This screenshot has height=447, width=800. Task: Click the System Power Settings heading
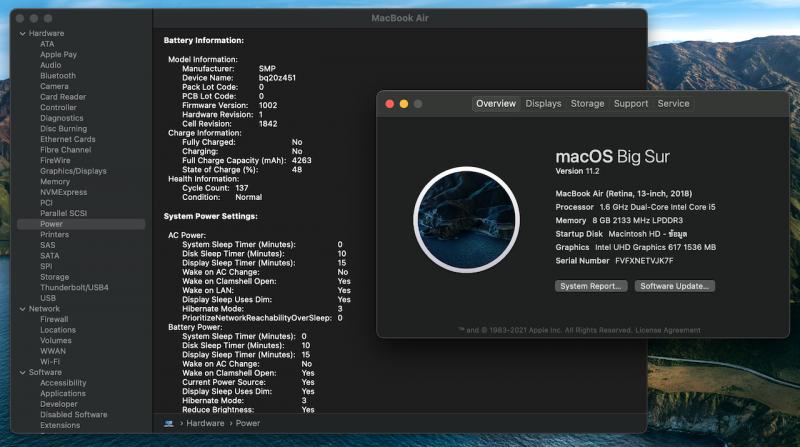point(210,216)
